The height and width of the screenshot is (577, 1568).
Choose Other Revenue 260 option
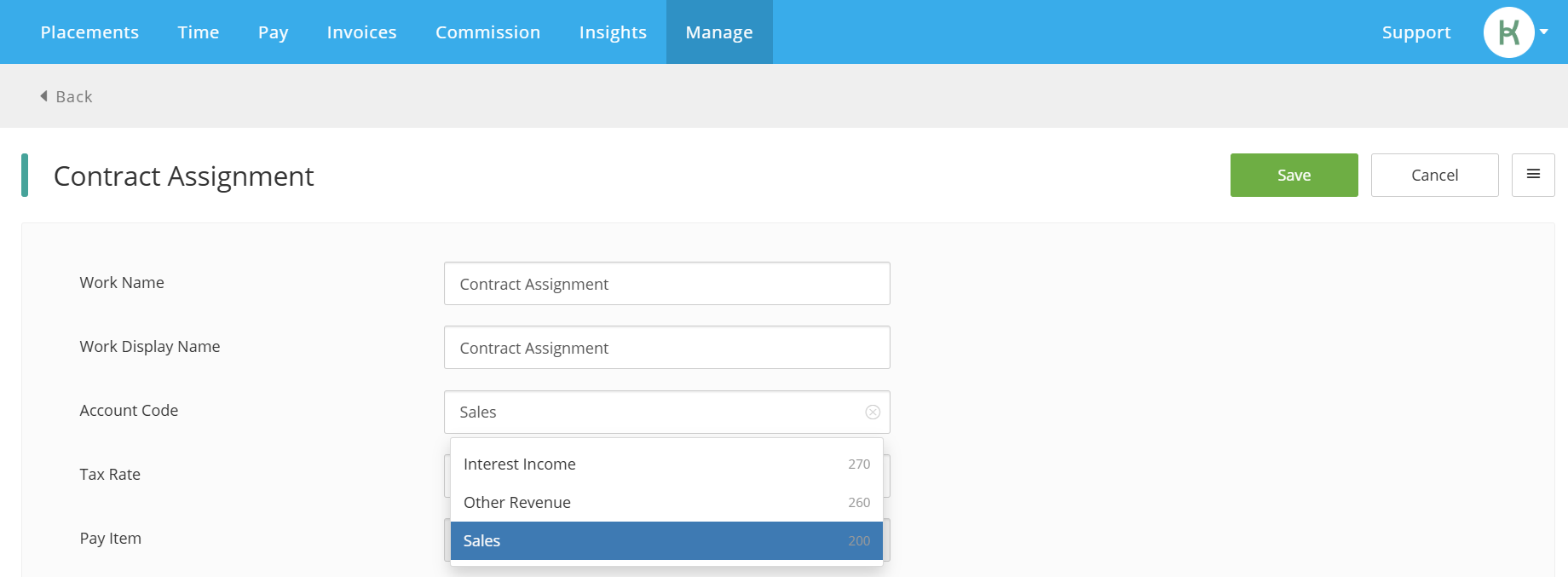[x=666, y=502]
